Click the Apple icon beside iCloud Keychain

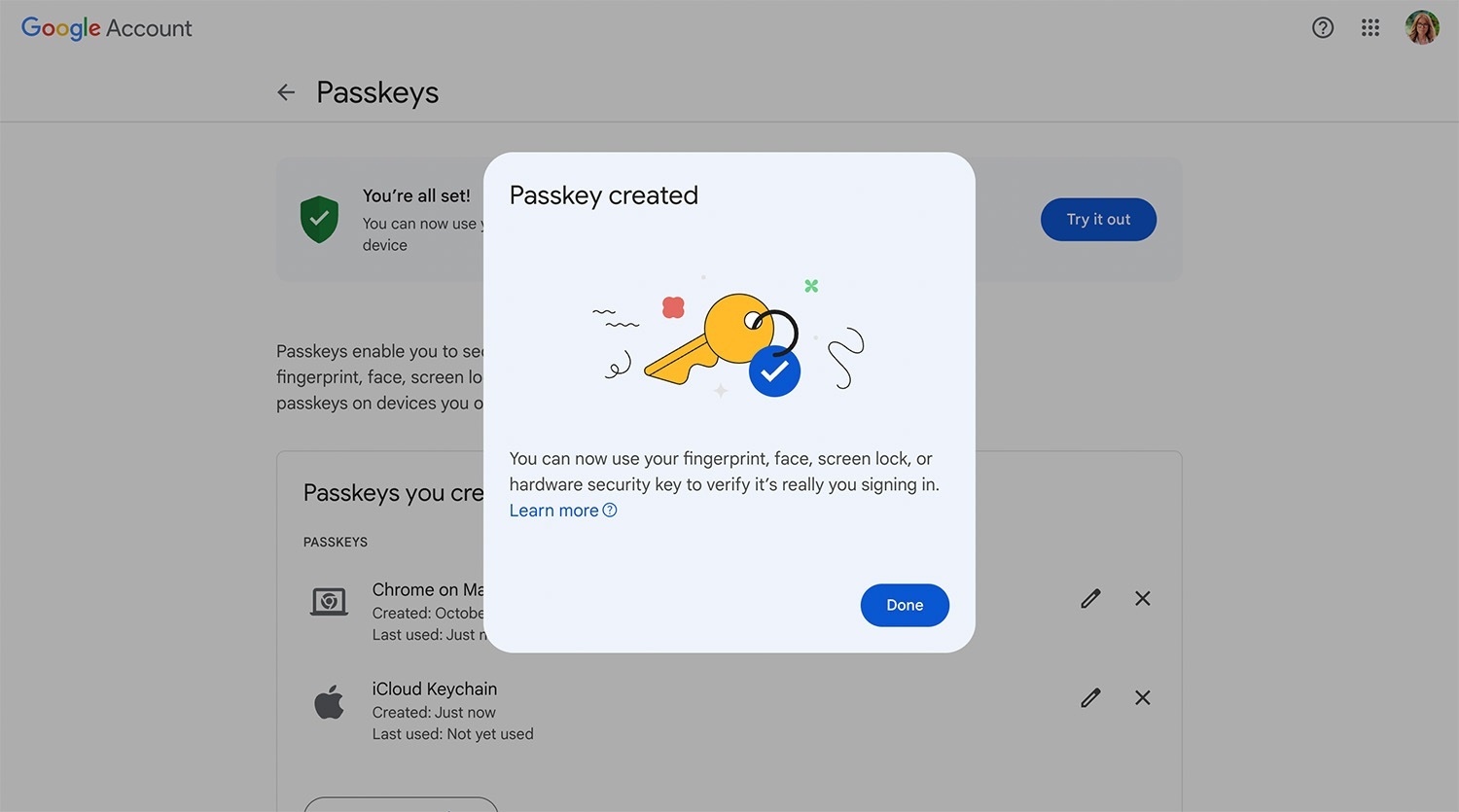pos(329,701)
